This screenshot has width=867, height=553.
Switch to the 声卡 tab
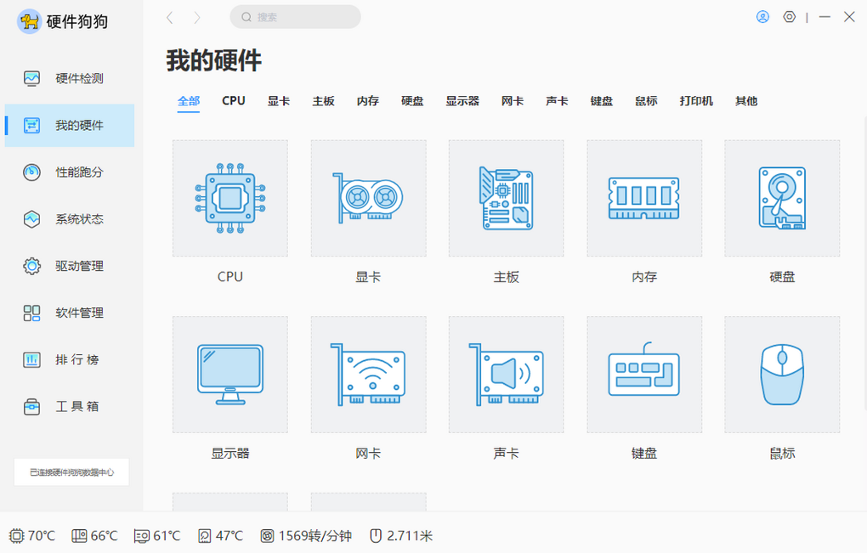click(x=557, y=101)
